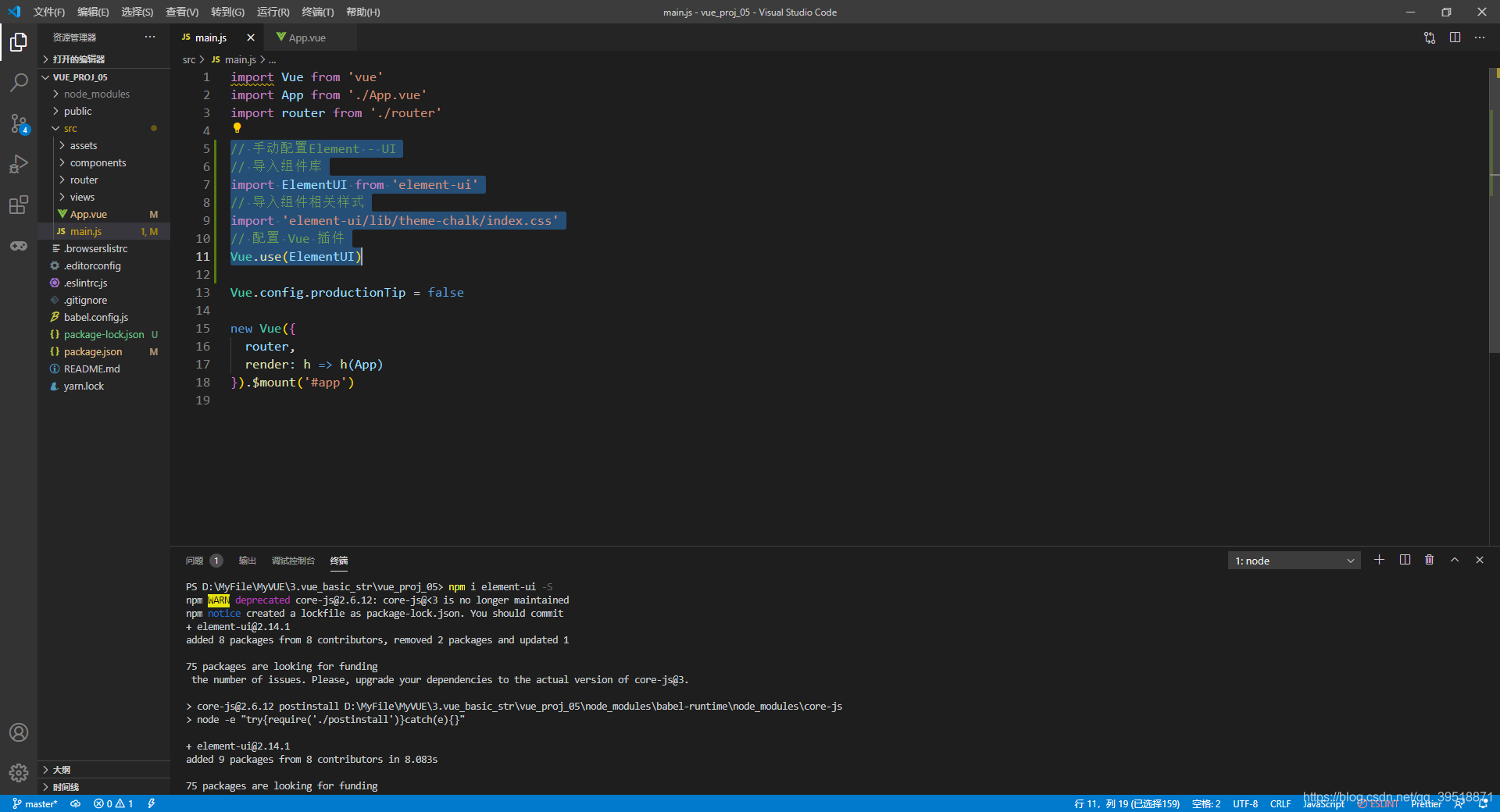Screen dimensions: 1500x812
Task: Close the terminal panel
Action: [x=1479, y=560]
